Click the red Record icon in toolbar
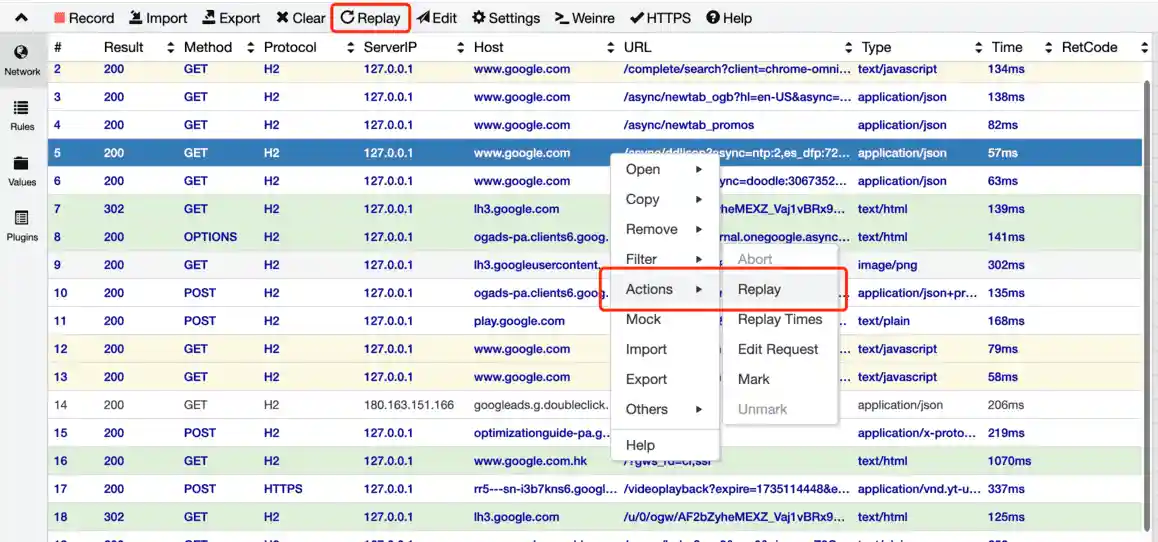 pyautogui.click(x=59, y=18)
